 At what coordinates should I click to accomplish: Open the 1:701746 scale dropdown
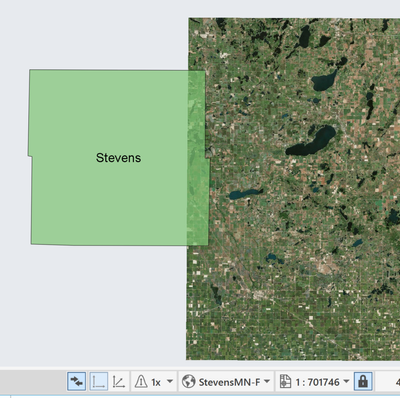pyautogui.click(x=346, y=381)
